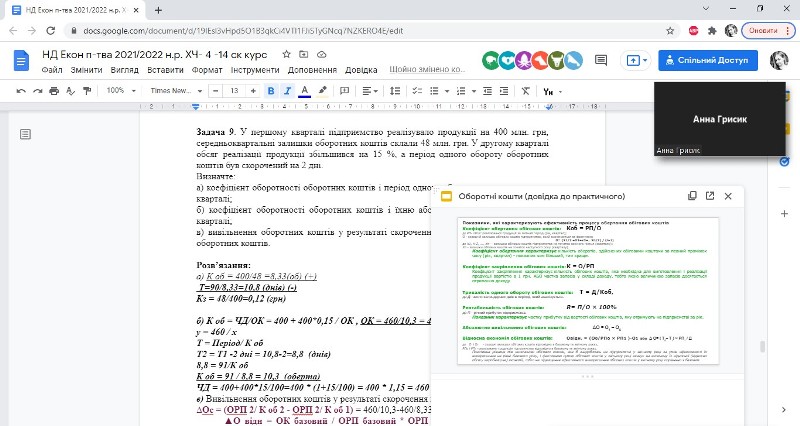Click the Спільний Доступ share button

point(708,60)
